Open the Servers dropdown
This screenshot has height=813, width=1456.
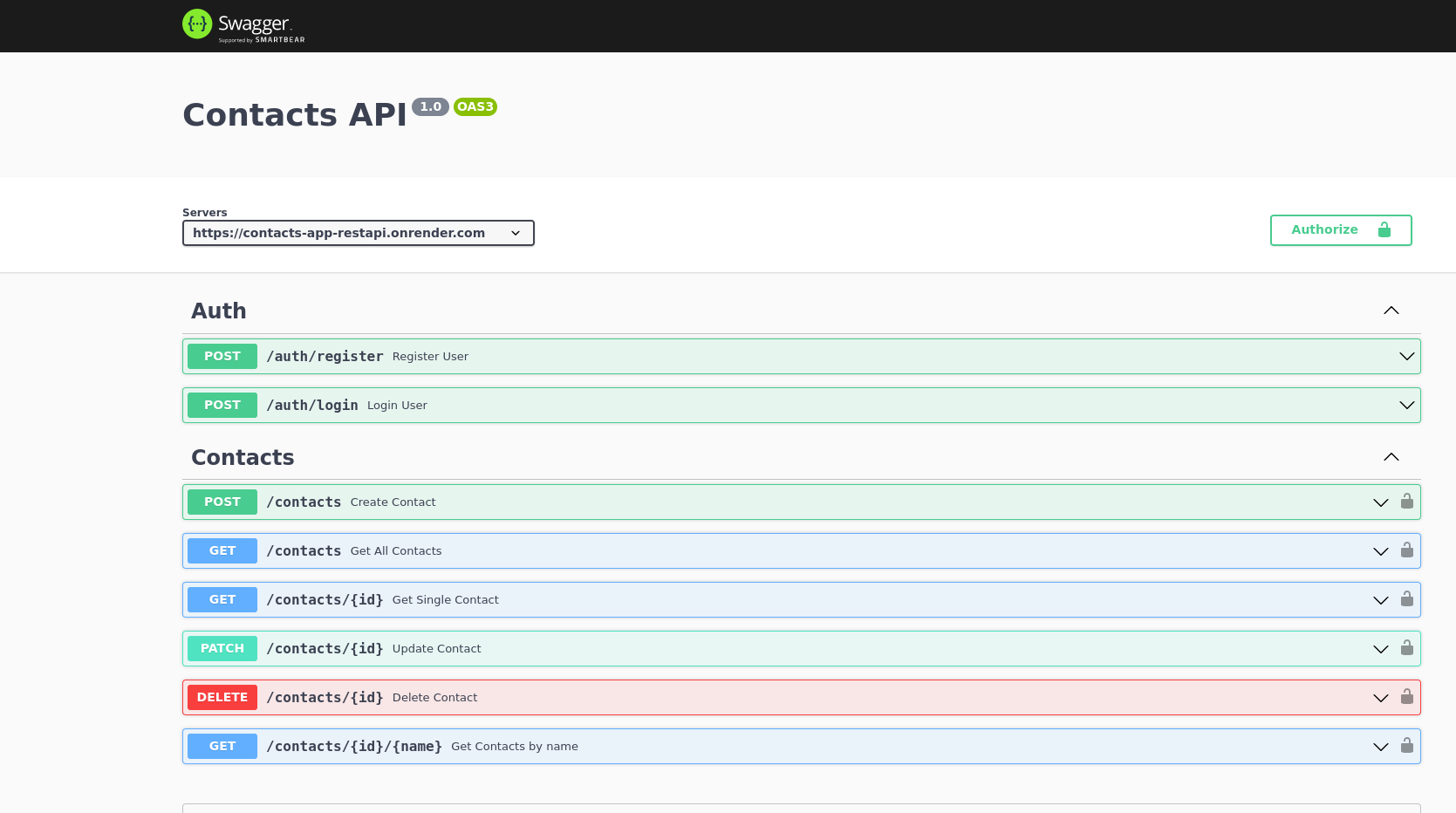(358, 233)
